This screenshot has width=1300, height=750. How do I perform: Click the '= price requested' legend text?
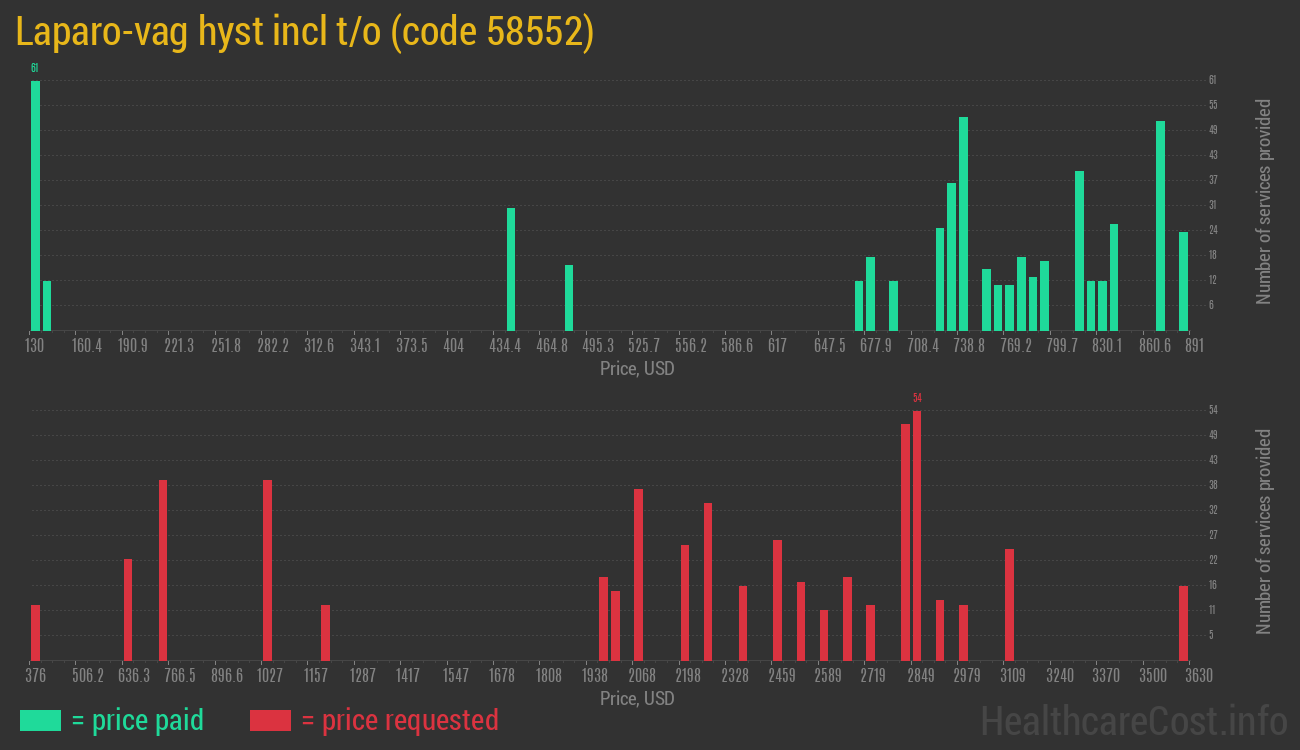pyautogui.click(x=399, y=720)
